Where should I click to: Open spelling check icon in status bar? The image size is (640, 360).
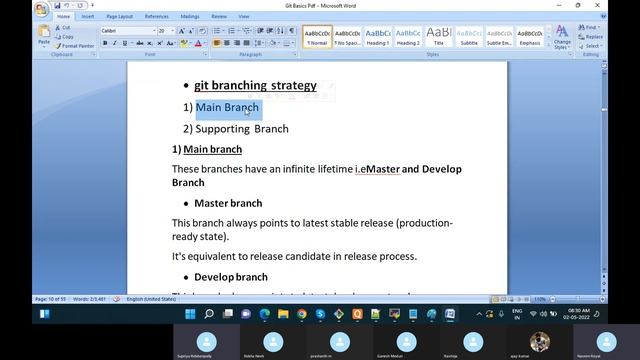(116, 299)
